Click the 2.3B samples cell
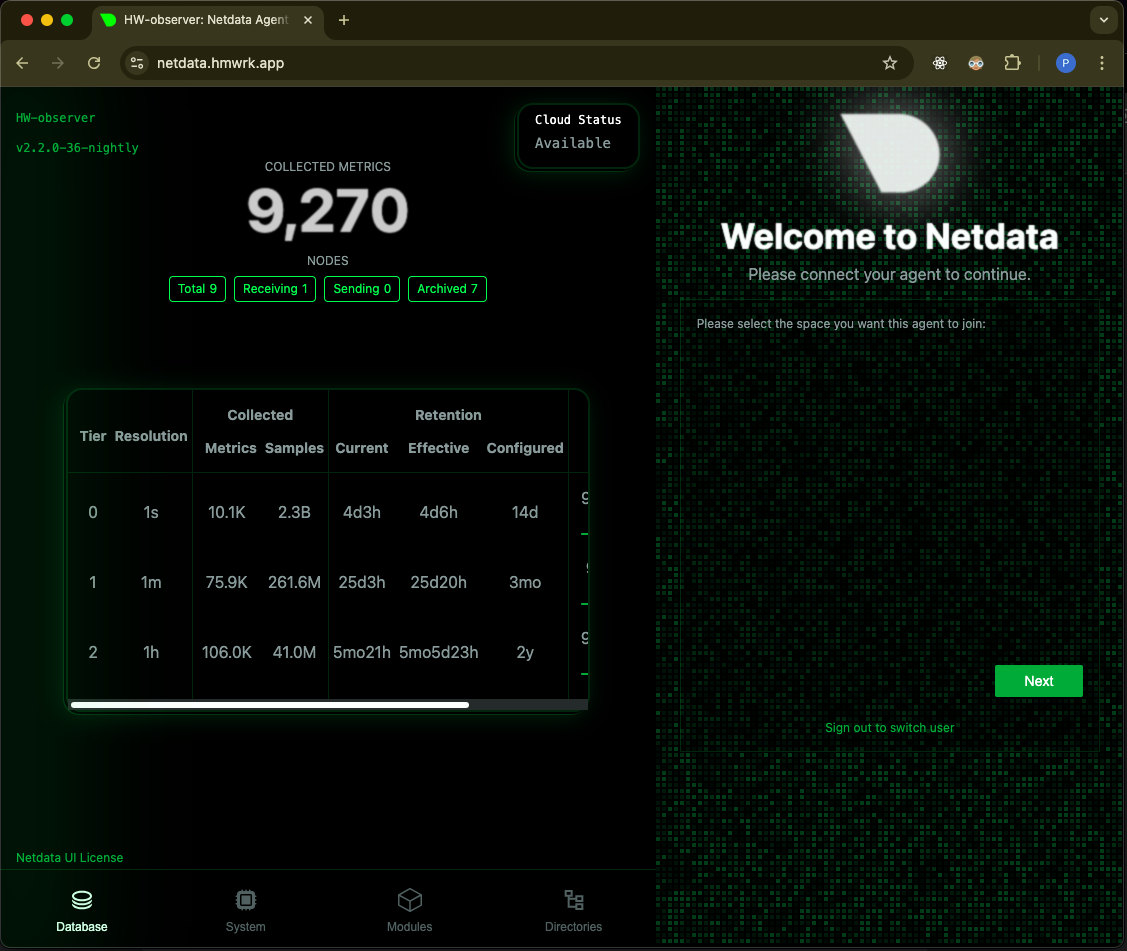 point(294,513)
